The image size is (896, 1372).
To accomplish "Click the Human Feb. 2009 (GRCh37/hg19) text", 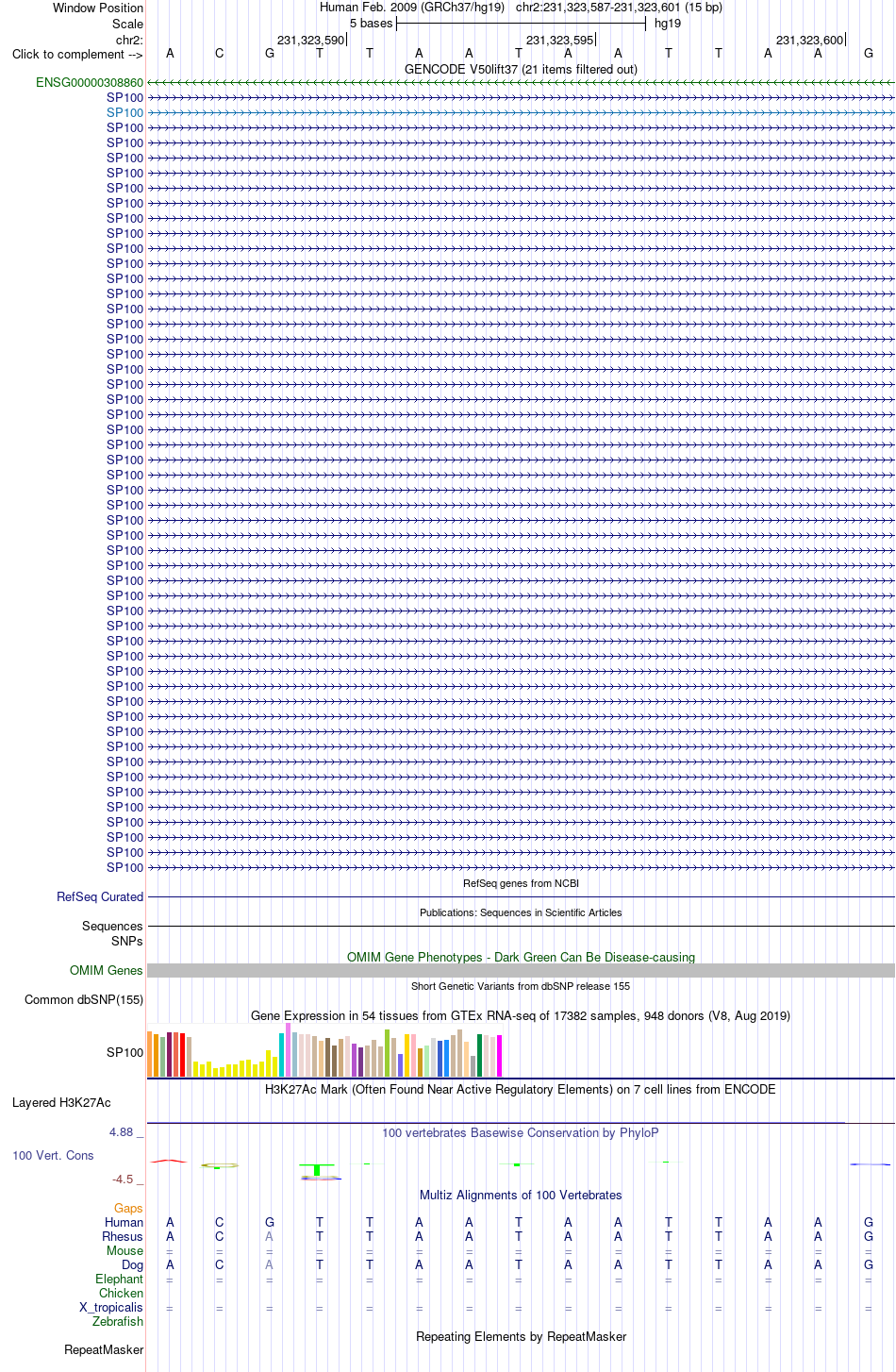I will point(412,8).
